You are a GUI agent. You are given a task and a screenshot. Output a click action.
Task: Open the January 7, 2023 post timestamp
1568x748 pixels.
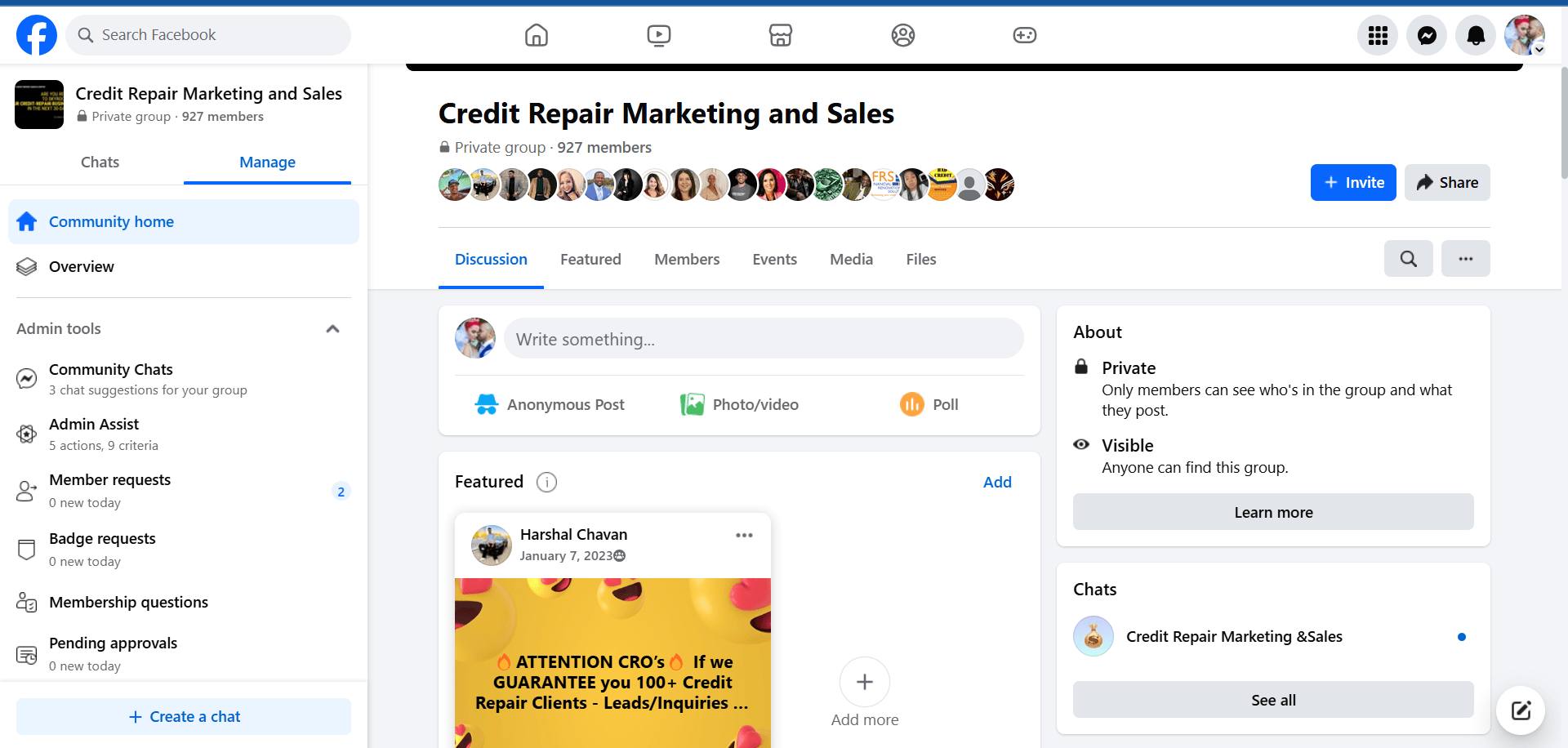click(x=566, y=556)
